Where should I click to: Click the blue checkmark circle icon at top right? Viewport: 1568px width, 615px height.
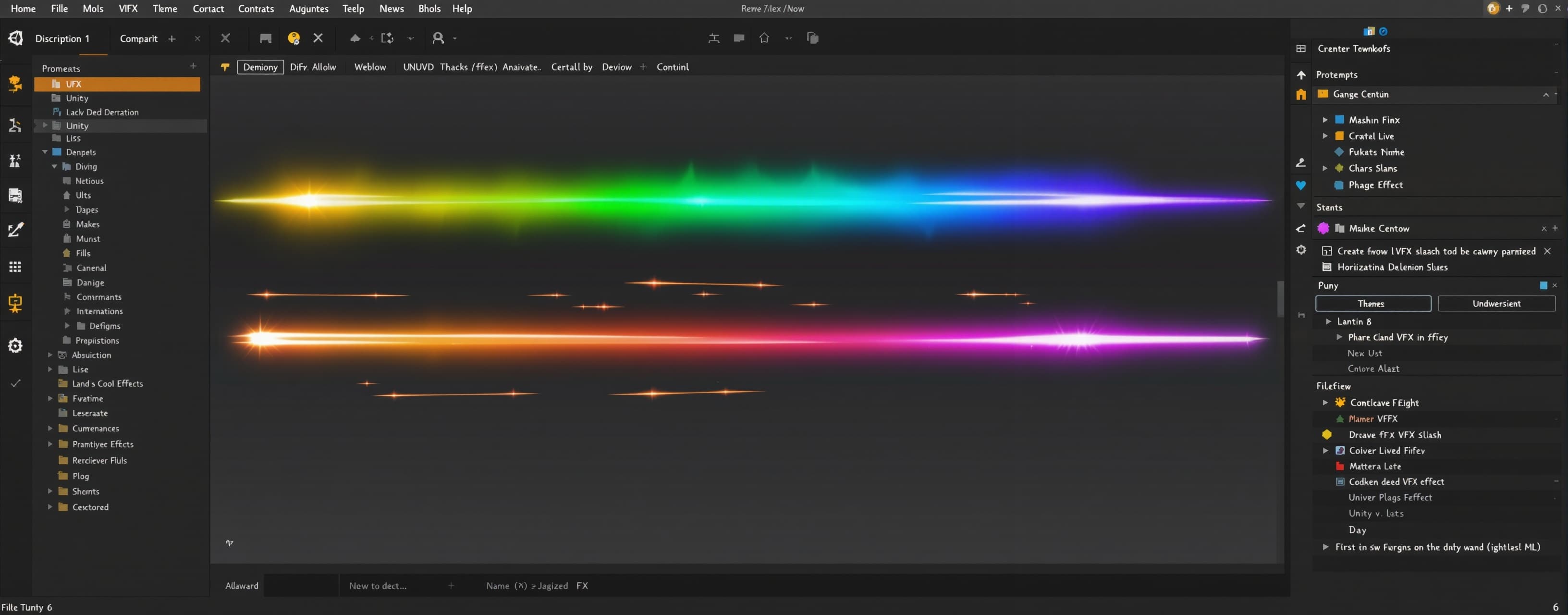click(1383, 31)
